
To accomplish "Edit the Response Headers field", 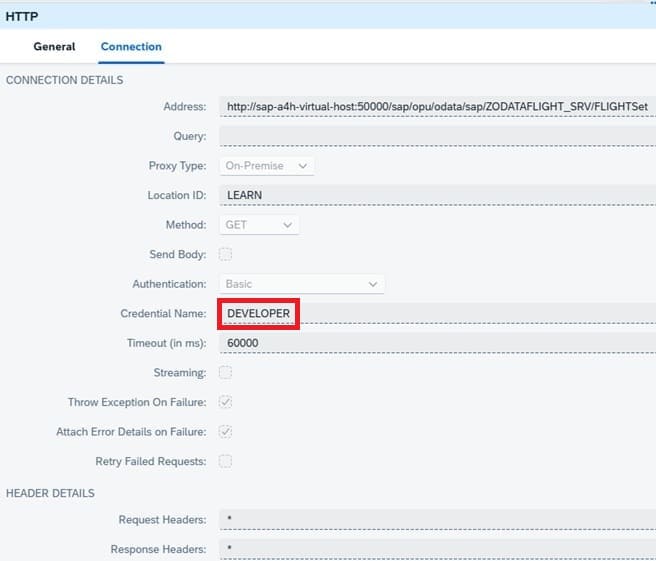I will click(436, 549).
